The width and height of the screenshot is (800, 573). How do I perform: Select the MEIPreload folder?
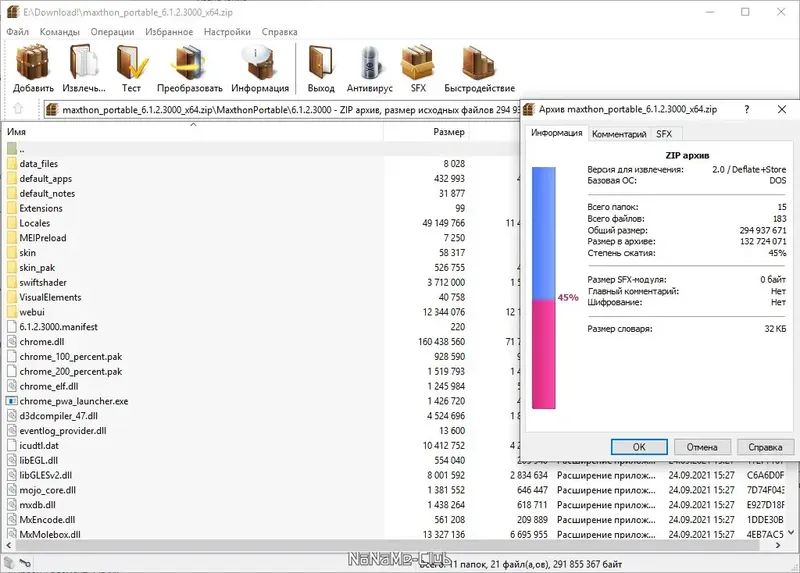pos(43,238)
